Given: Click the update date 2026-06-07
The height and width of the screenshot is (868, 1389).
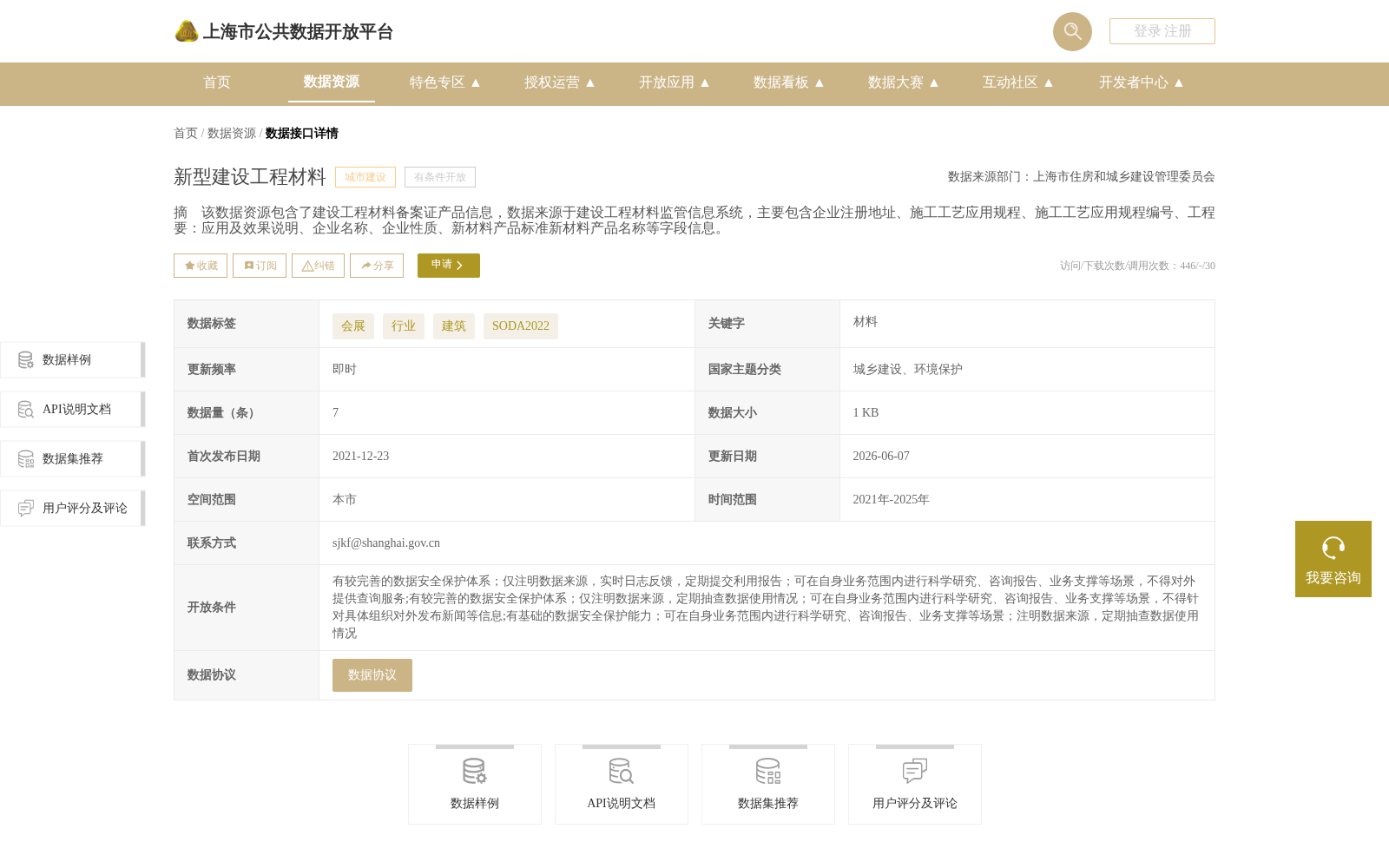Looking at the screenshot, I should point(881,457).
